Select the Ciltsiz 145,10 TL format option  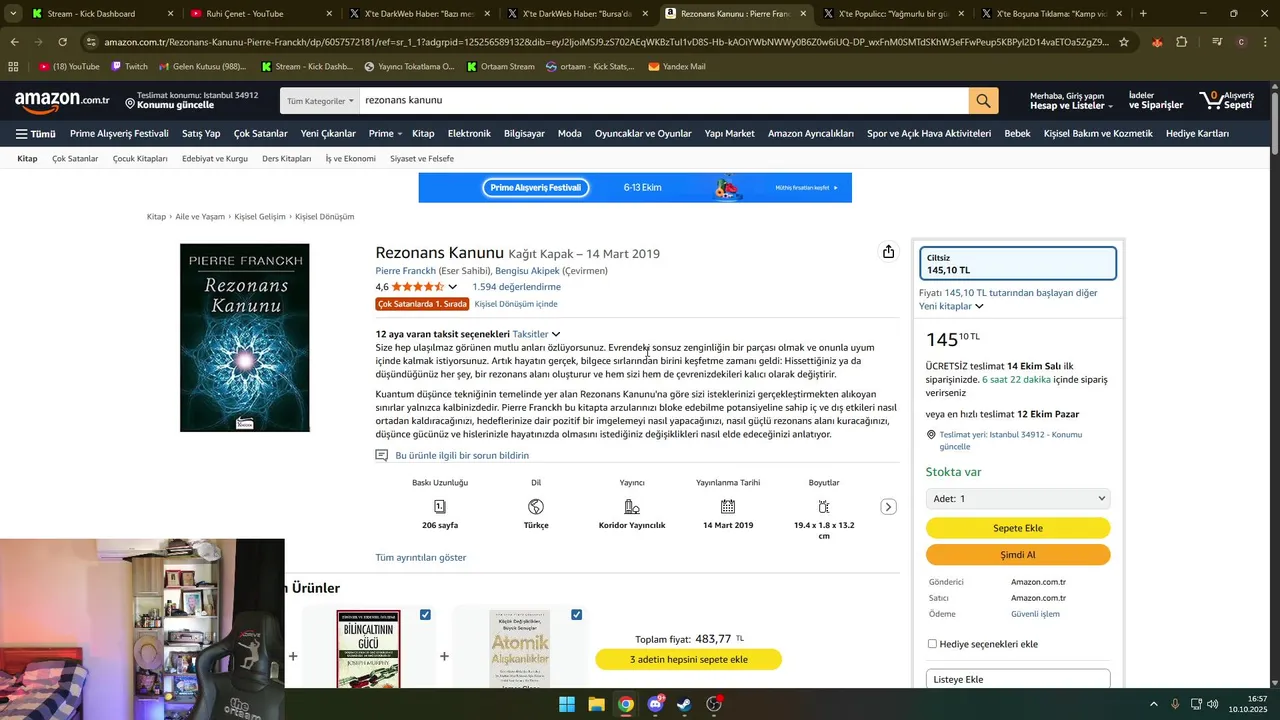pyautogui.click(x=1018, y=264)
